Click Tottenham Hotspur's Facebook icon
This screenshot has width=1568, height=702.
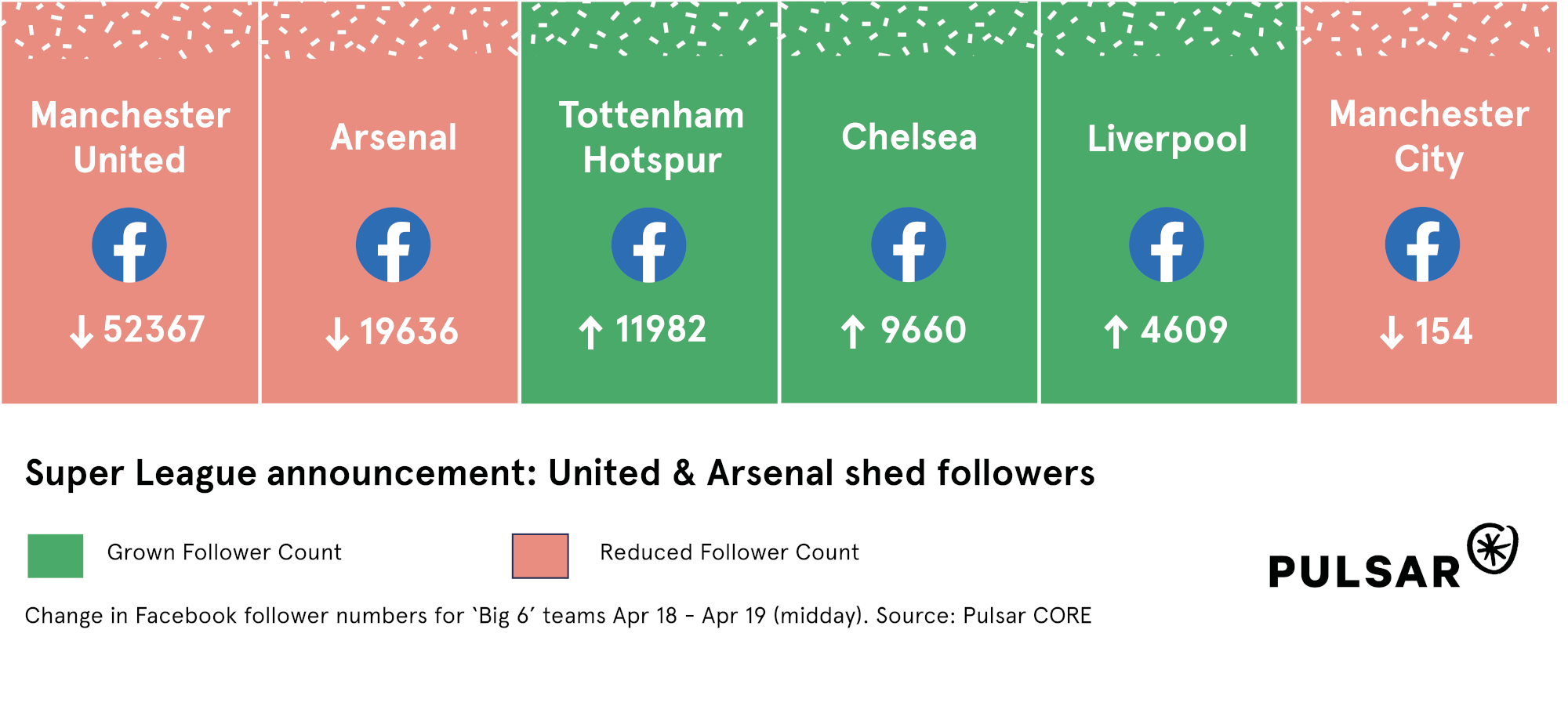click(648, 245)
